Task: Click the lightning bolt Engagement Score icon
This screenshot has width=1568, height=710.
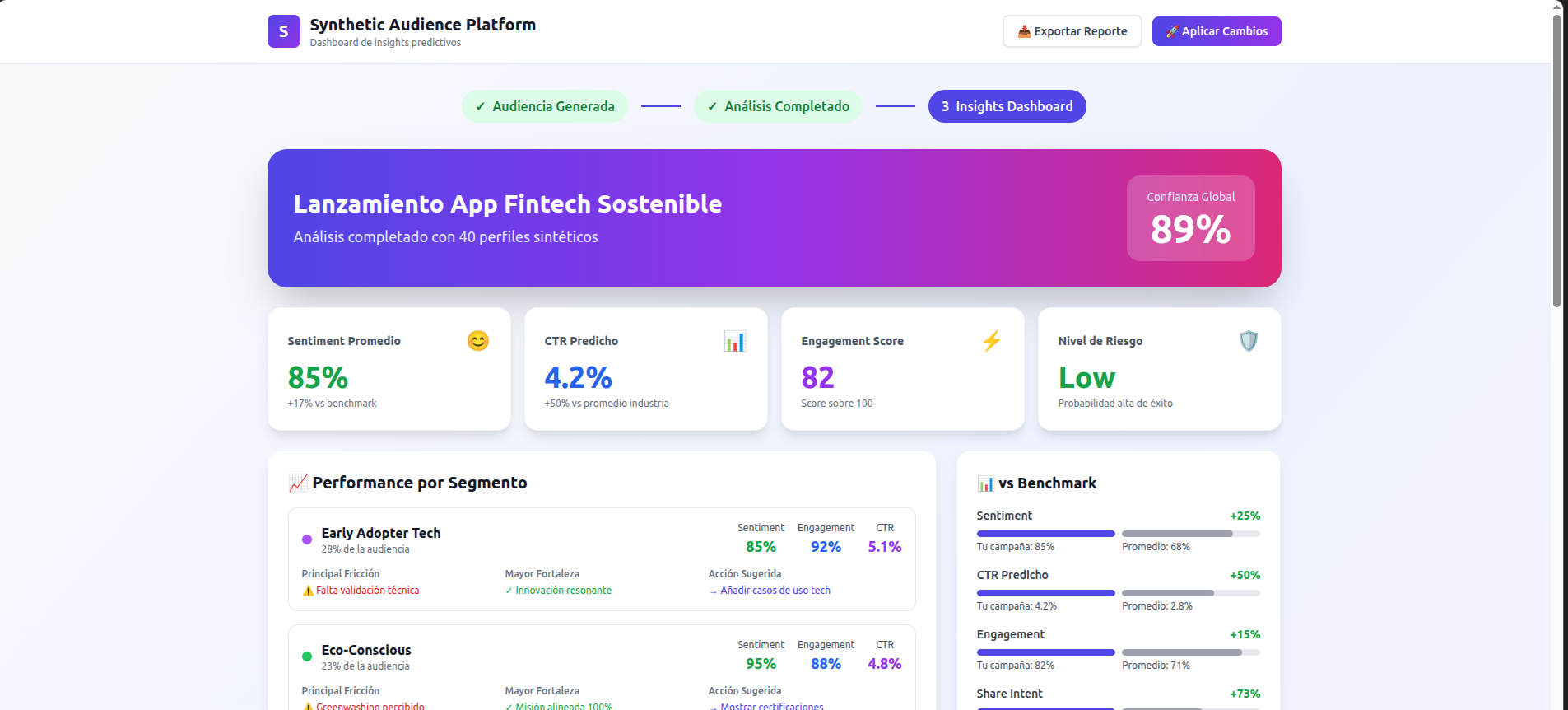Action: click(991, 341)
